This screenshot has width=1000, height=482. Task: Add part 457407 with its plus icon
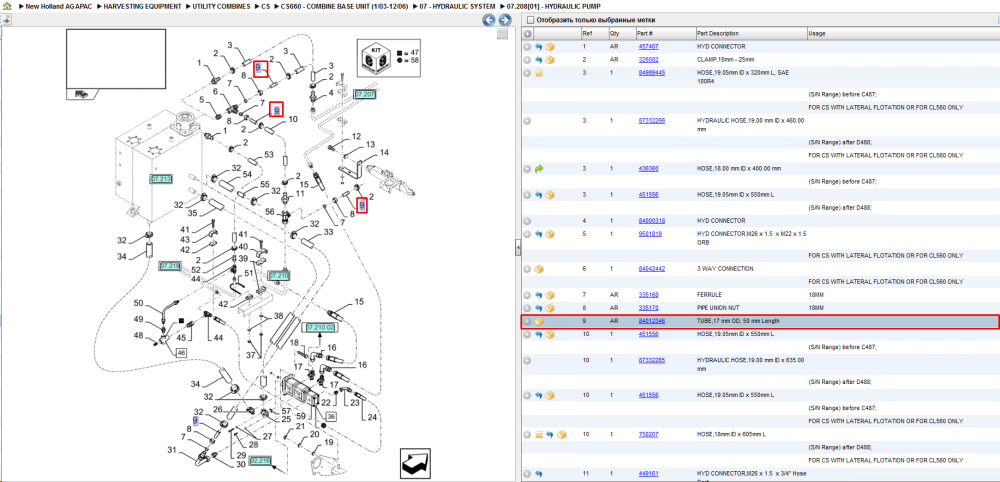coord(527,47)
